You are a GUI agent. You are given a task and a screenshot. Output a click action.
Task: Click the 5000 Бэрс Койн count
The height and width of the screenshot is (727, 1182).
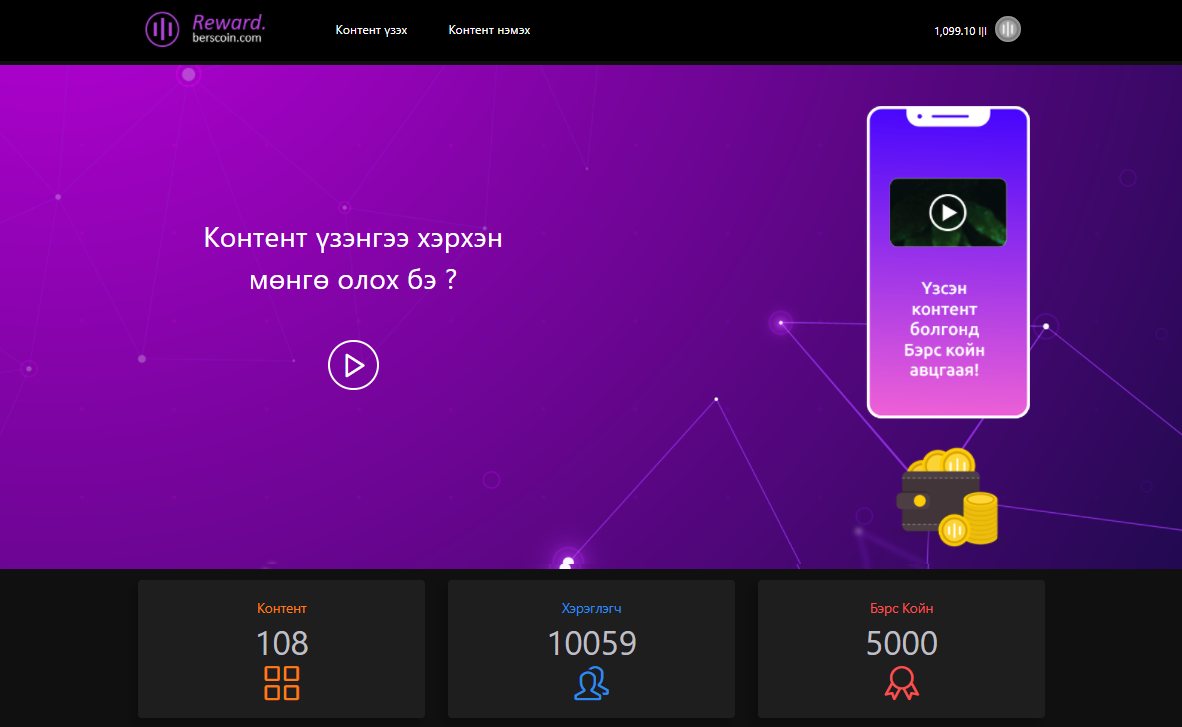tap(901, 643)
